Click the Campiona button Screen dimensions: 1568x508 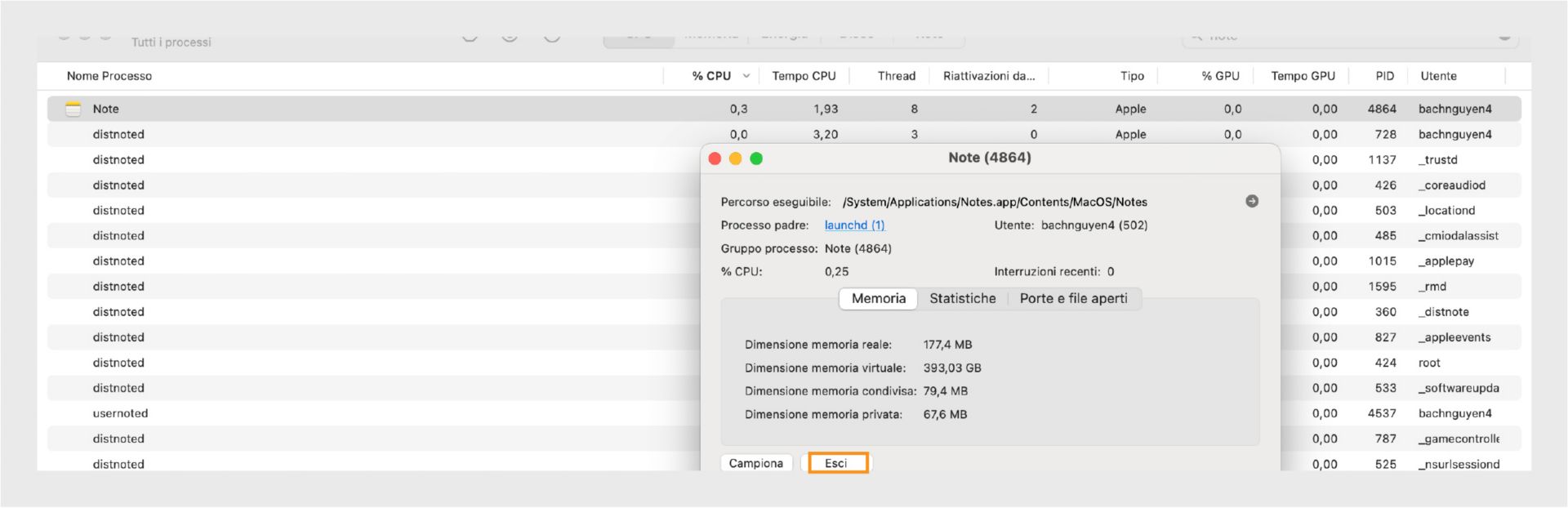(x=756, y=463)
